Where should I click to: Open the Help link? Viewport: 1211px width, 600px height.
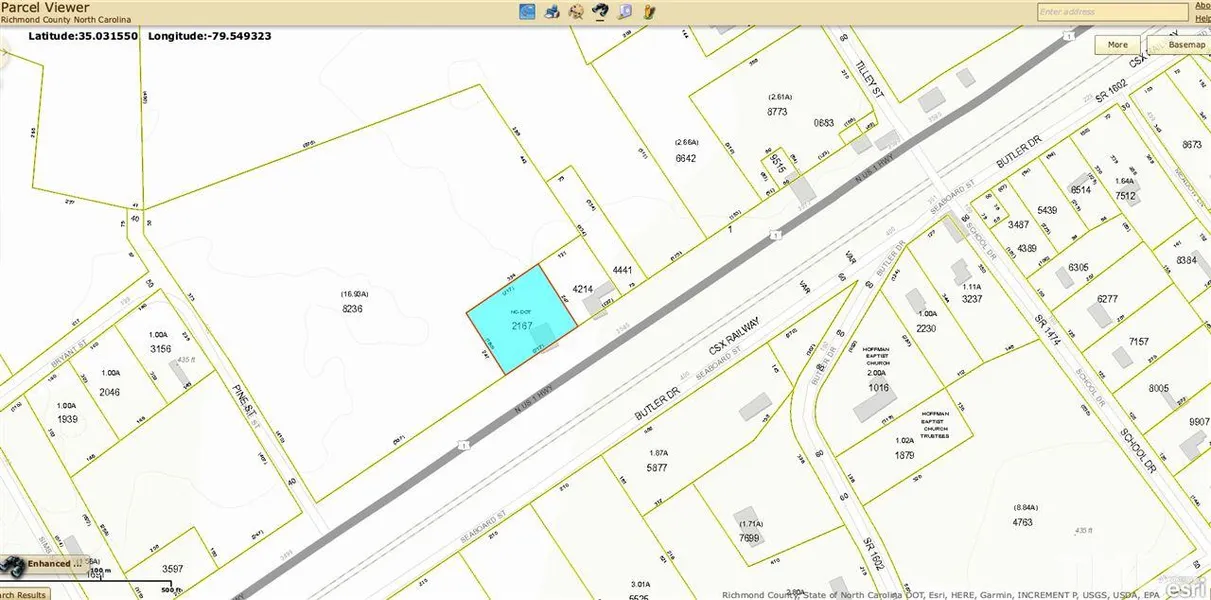tap(1202, 18)
